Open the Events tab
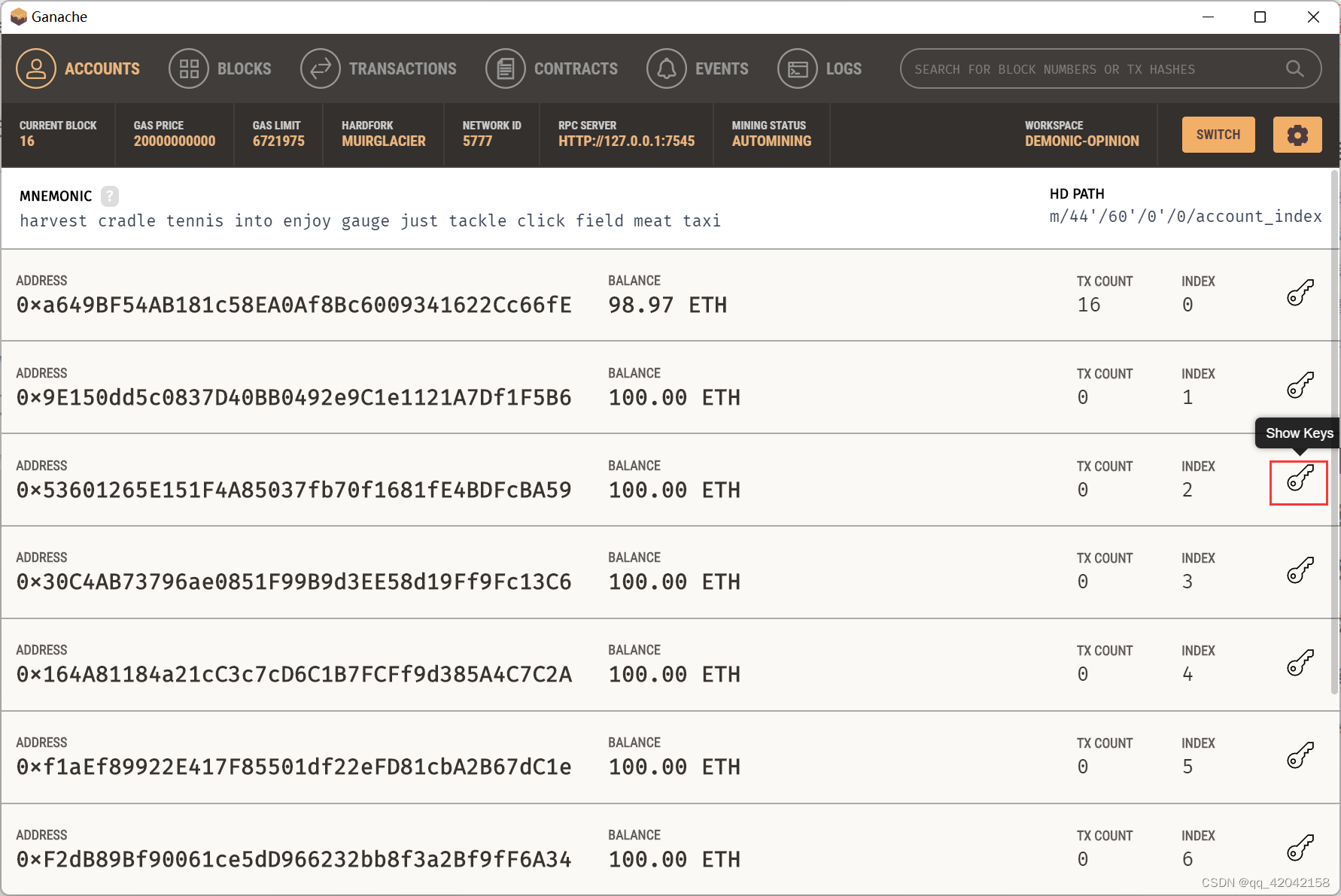 pos(698,68)
